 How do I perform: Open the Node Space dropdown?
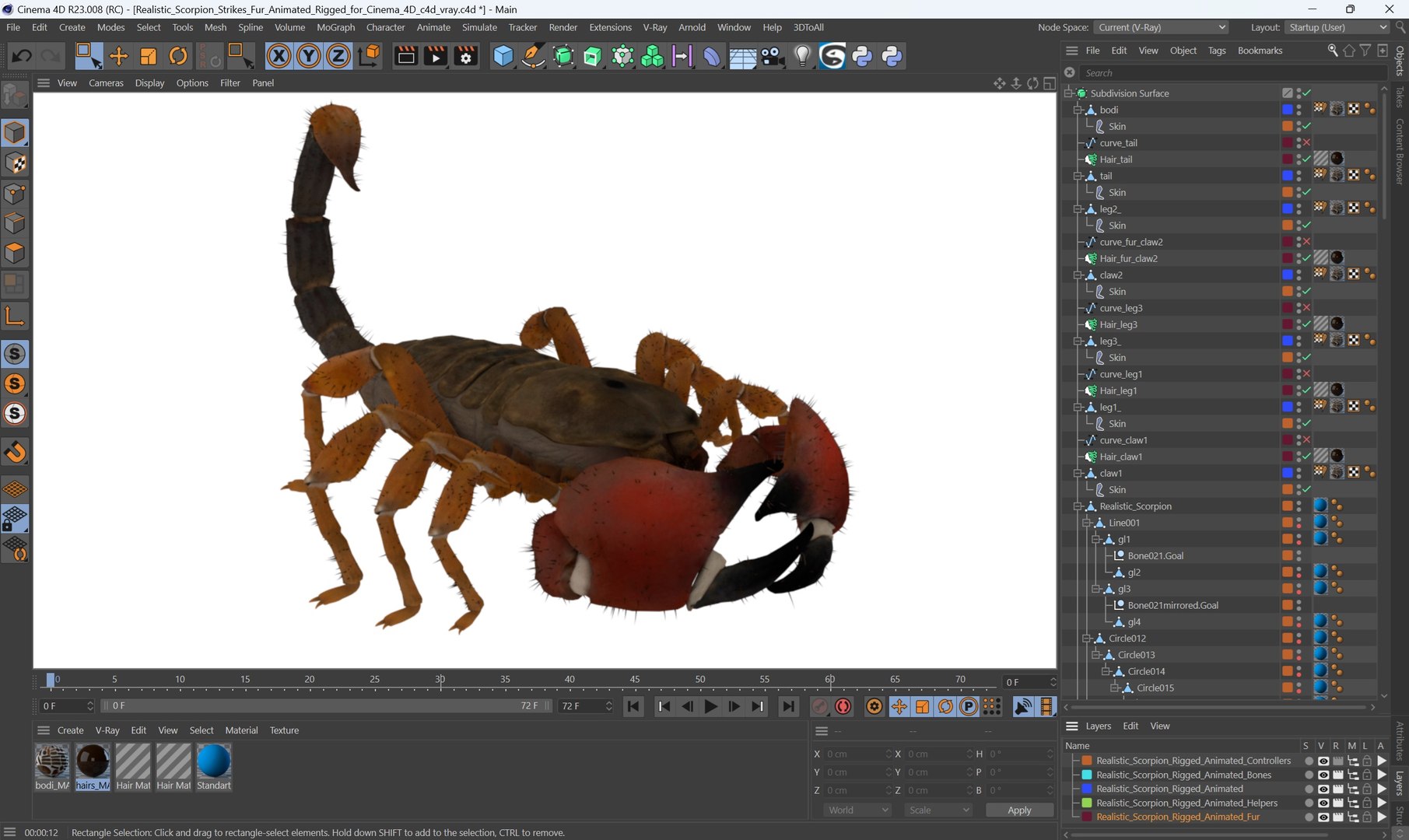[x=1162, y=27]
